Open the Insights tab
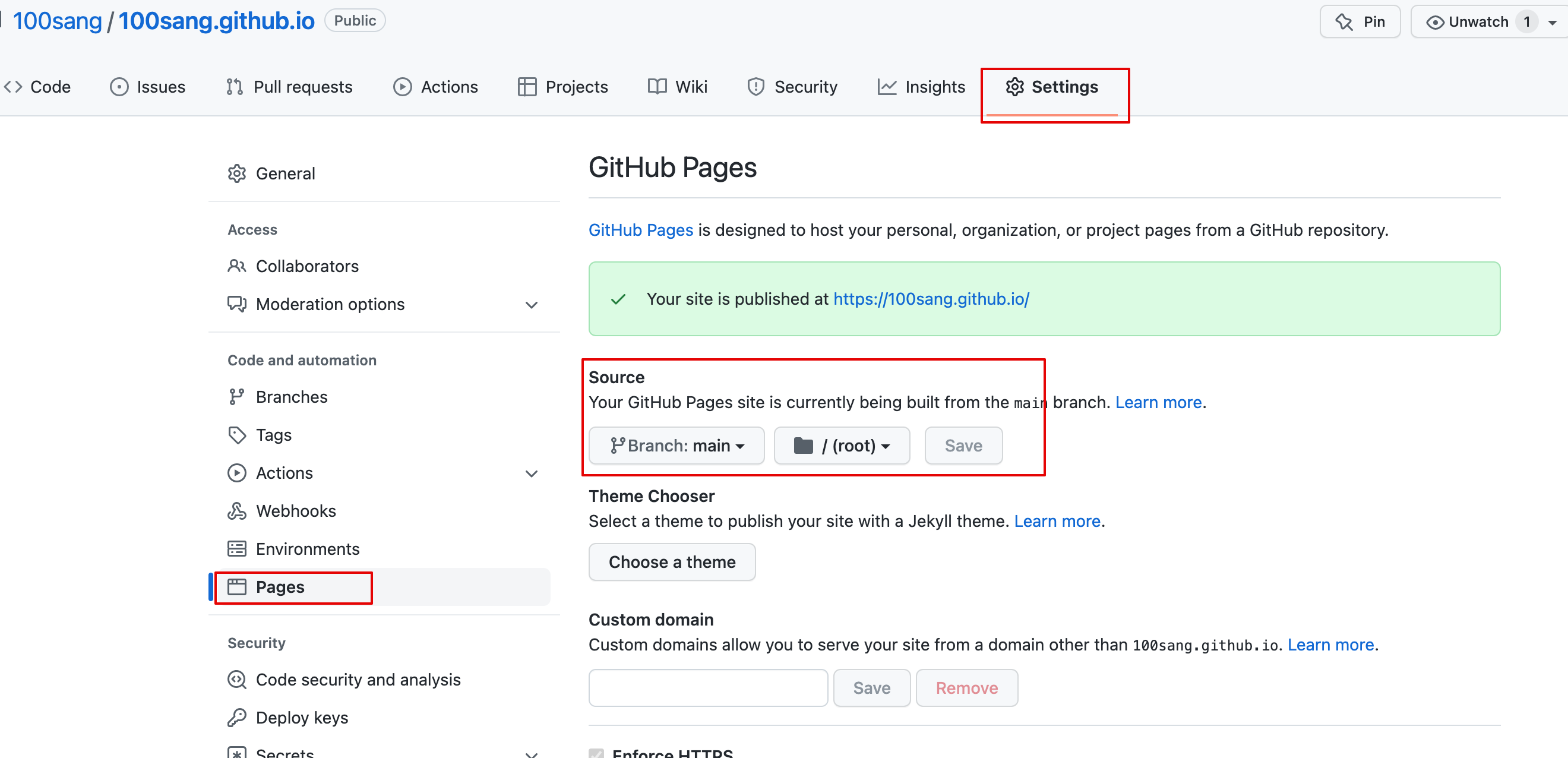 [x=921, y=87]
